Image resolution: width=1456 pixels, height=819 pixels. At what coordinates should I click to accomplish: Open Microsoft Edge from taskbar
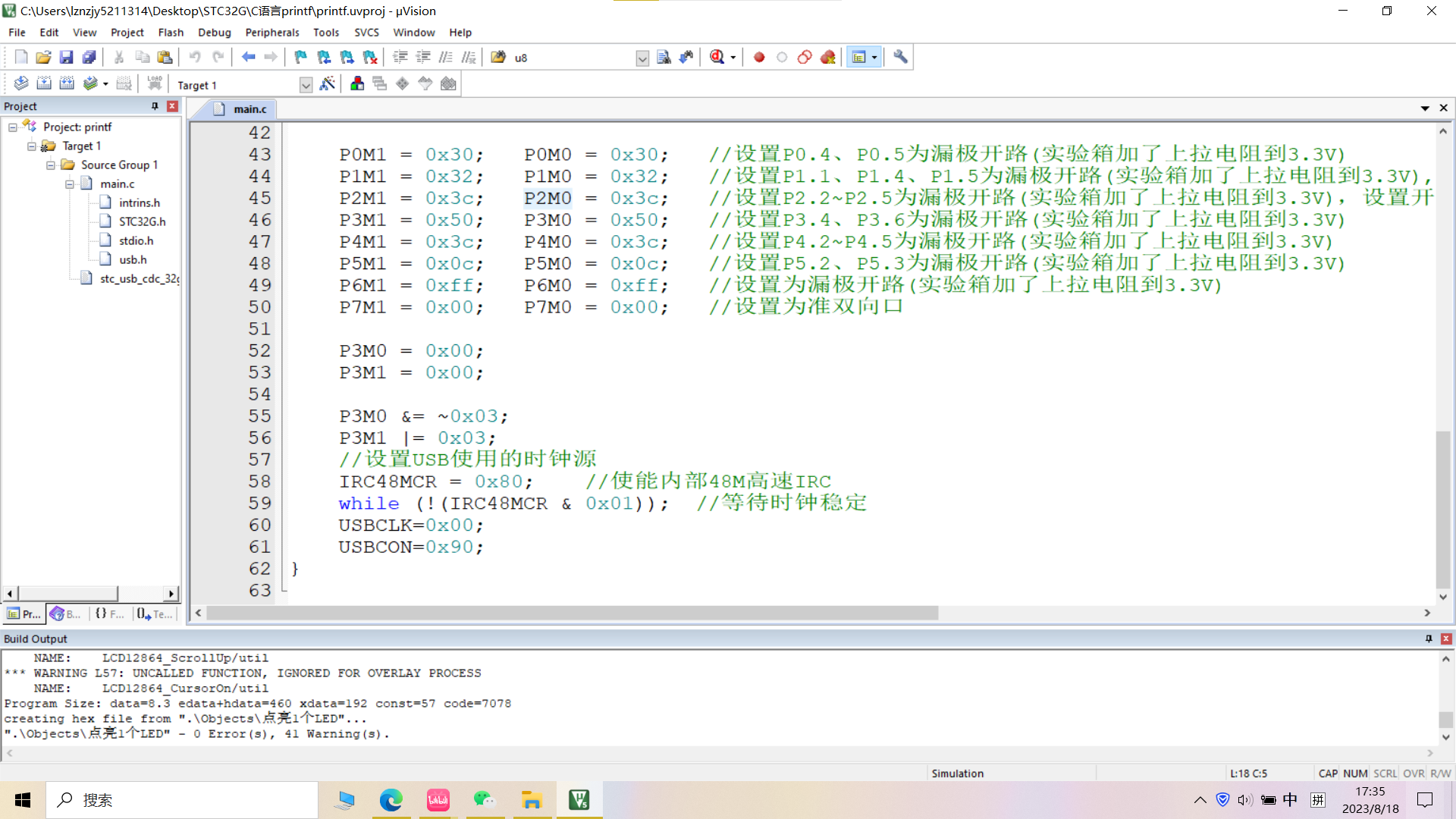click(x=391, y=800)
